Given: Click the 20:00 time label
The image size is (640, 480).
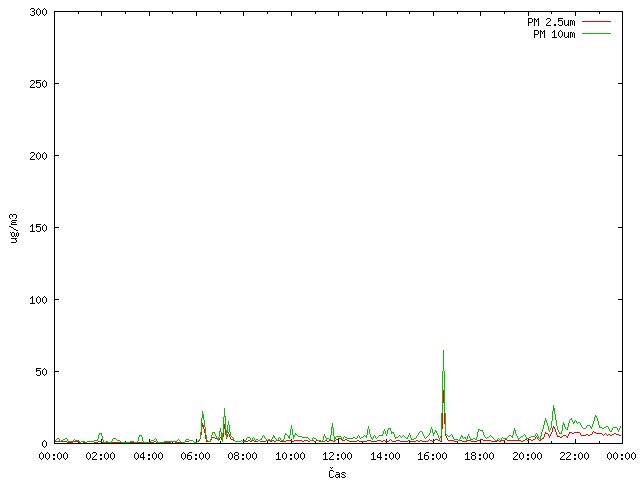Looking at the screenshot, I should pyautogui.click(x=527, y=456).
